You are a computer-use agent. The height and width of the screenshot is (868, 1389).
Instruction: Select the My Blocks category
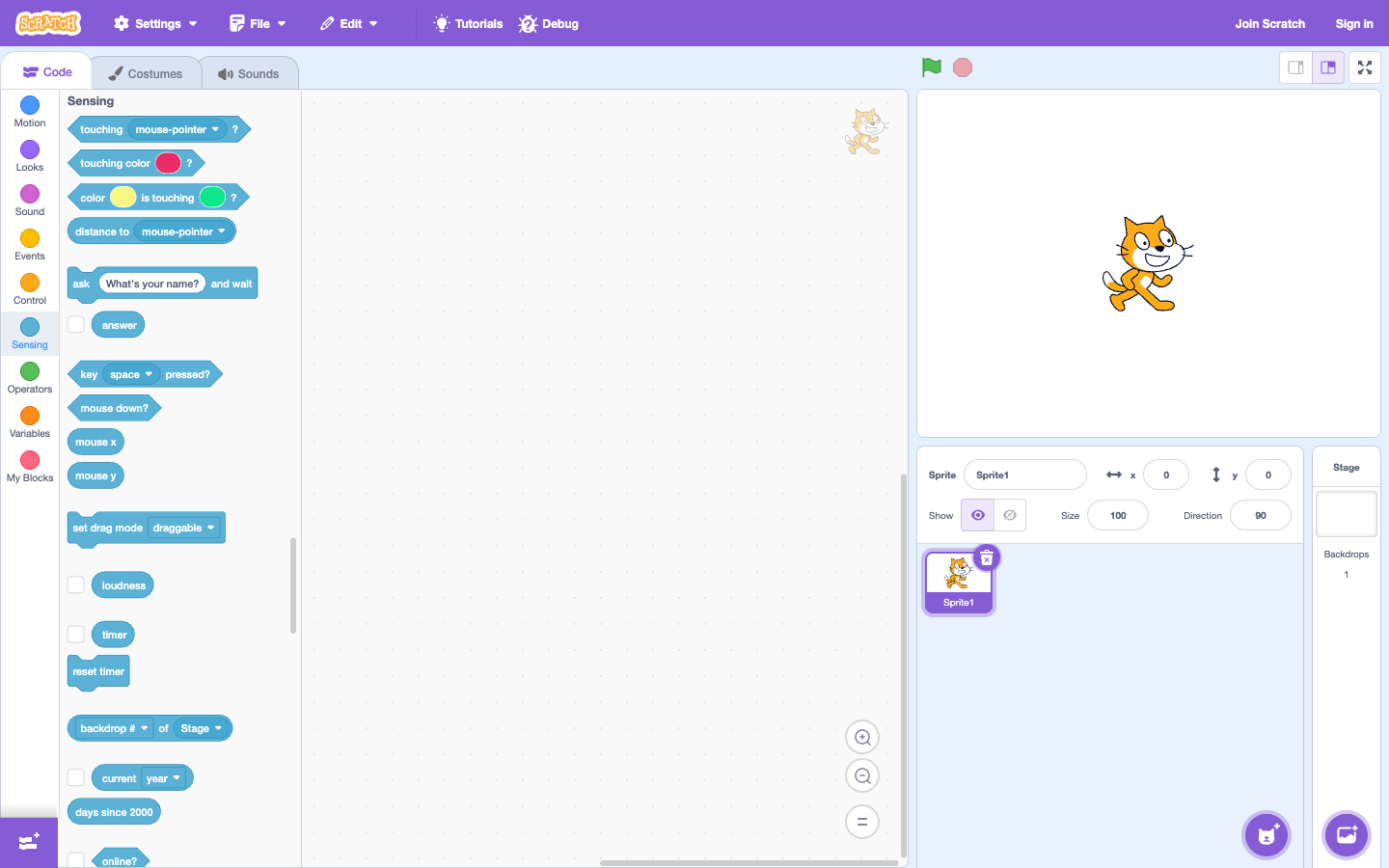pyautogui.click(x=30, y=467)
